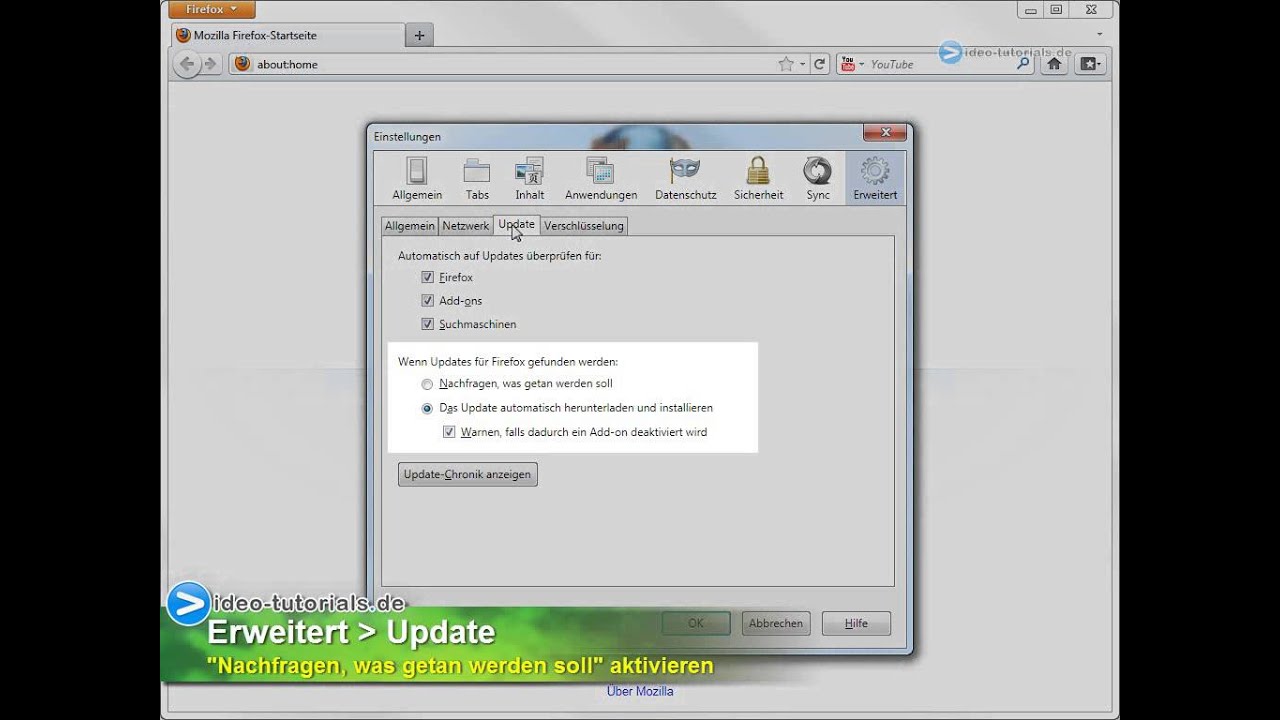The height and width of the screenshot is (720, 1280).
Task: Switch to the Verschlüsselung sub-tab
Action: click(584, 226)
